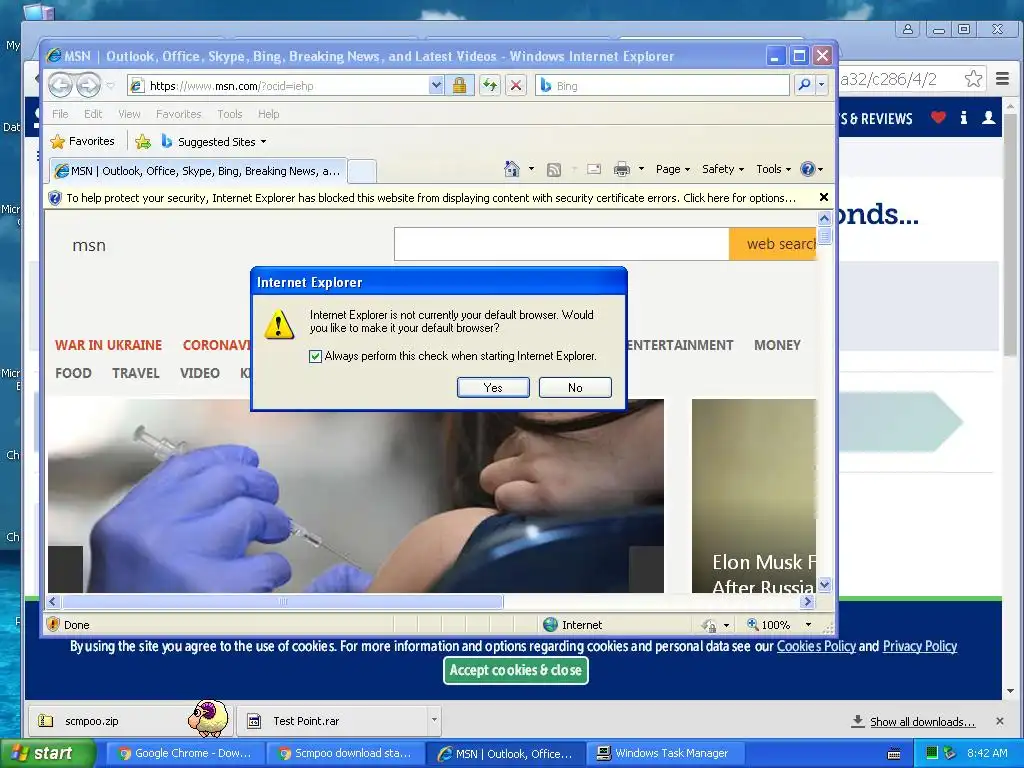
Task: Click the user profile icon in page header
Action: point(989,118)
